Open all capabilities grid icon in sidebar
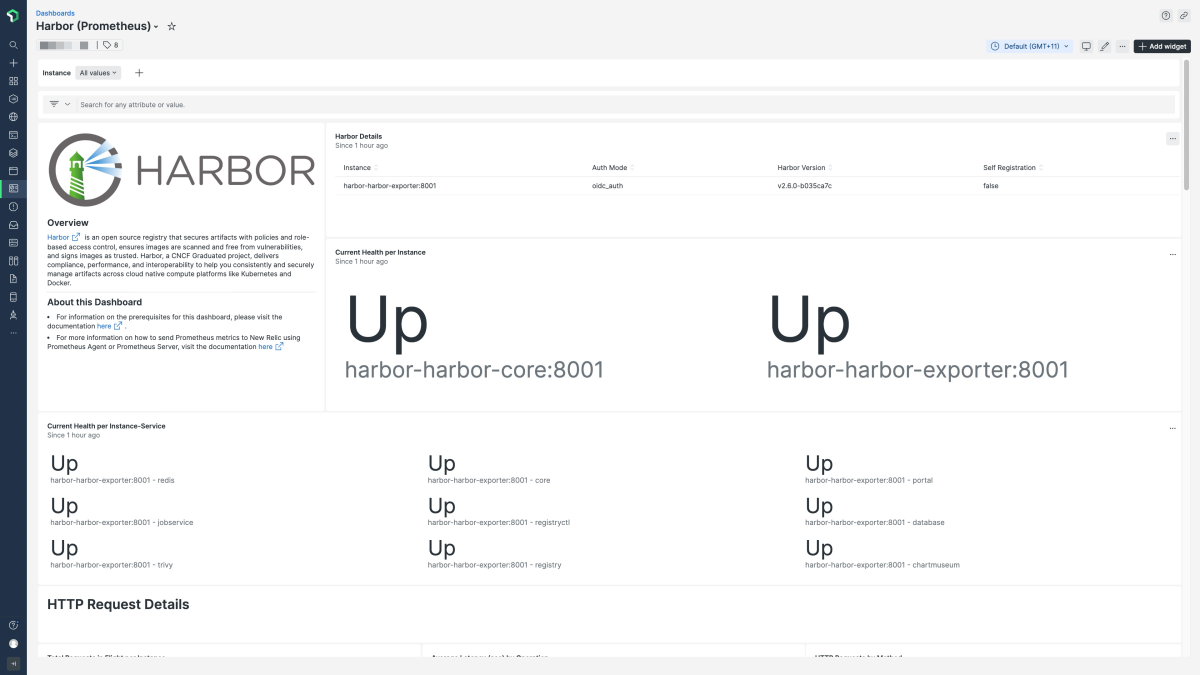 [13, 81]
